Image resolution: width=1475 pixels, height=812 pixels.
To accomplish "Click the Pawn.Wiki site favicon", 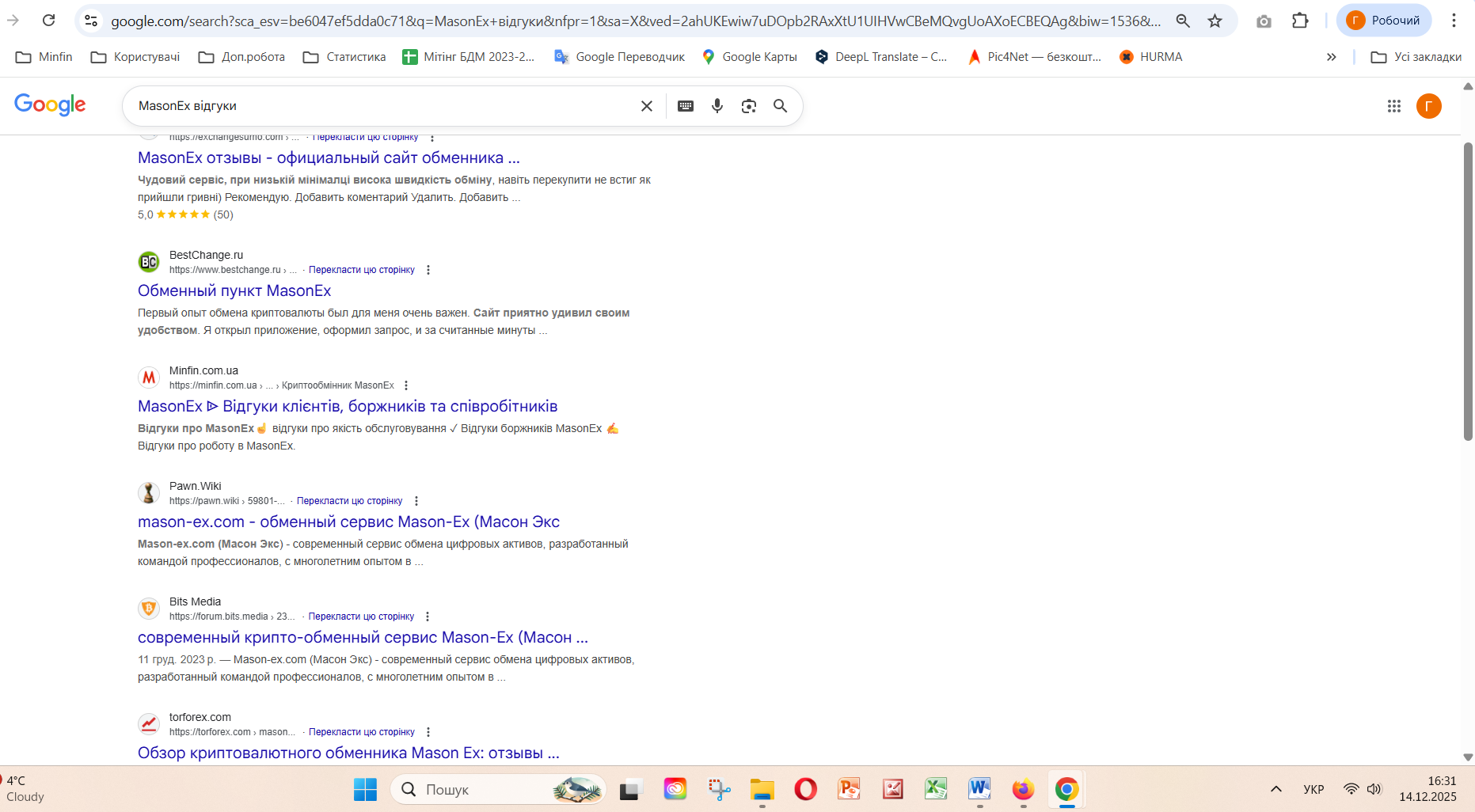I will point(149,493).
